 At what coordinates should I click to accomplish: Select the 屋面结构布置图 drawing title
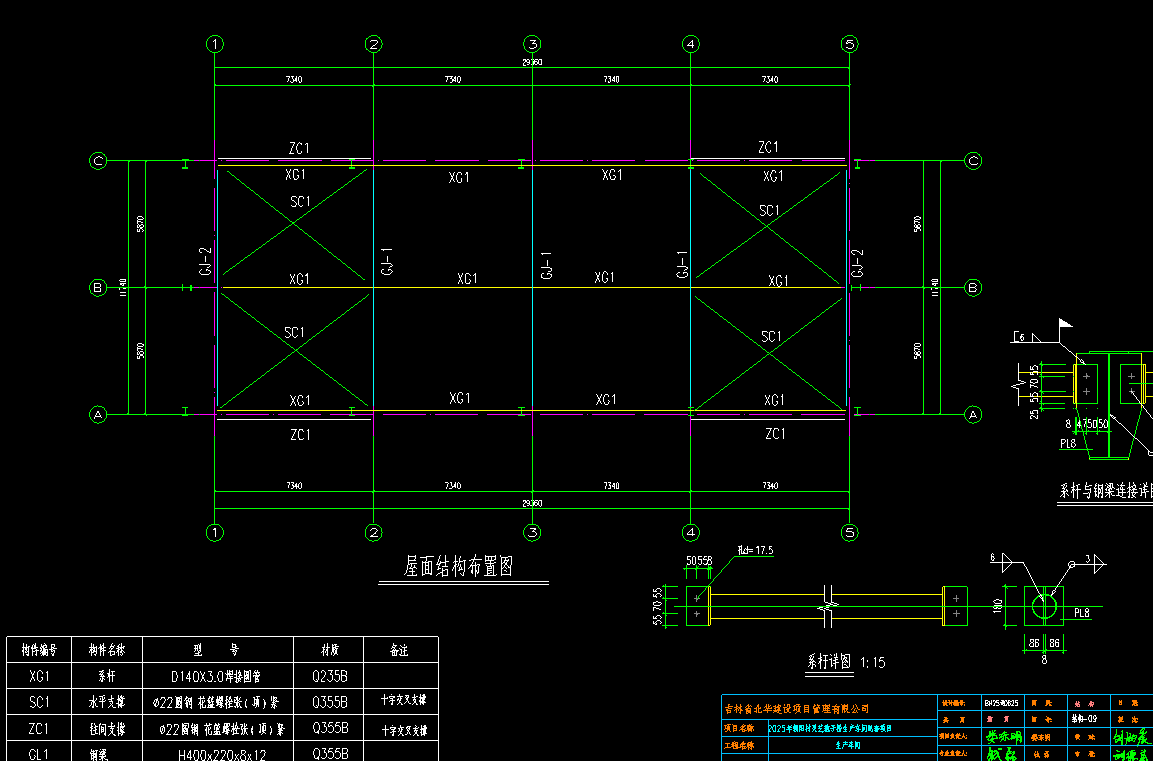point(459,567)
